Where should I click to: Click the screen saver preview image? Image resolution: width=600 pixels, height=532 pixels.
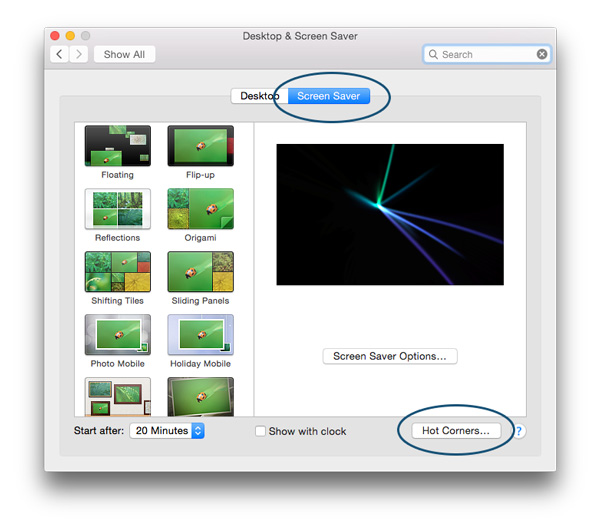390,214
